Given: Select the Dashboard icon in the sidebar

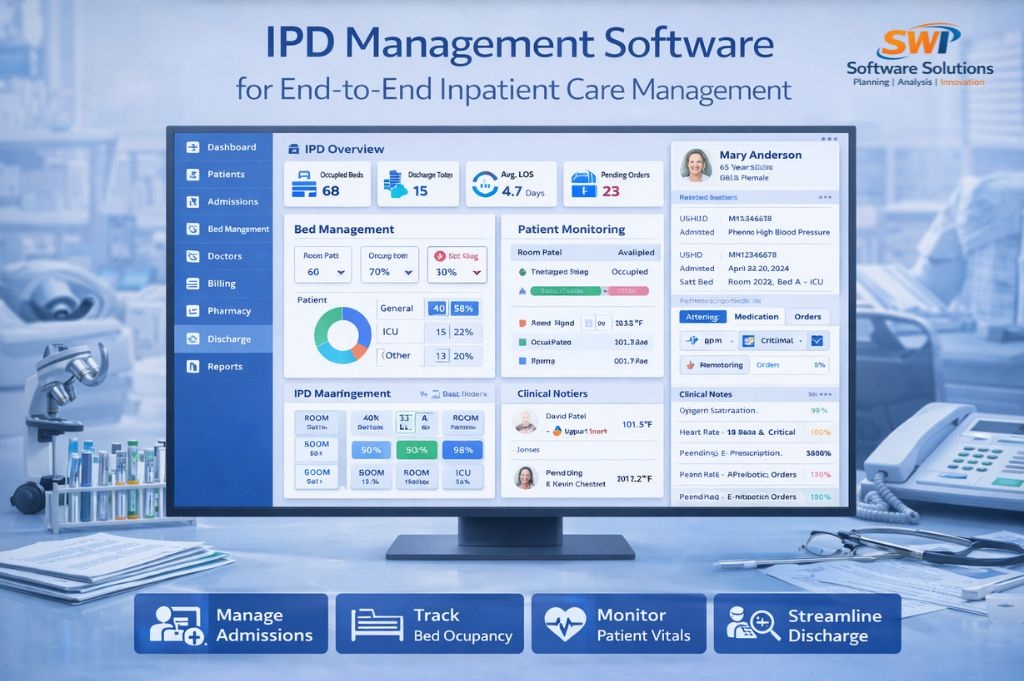Looking at the screenshot, I should coord(191,147).
